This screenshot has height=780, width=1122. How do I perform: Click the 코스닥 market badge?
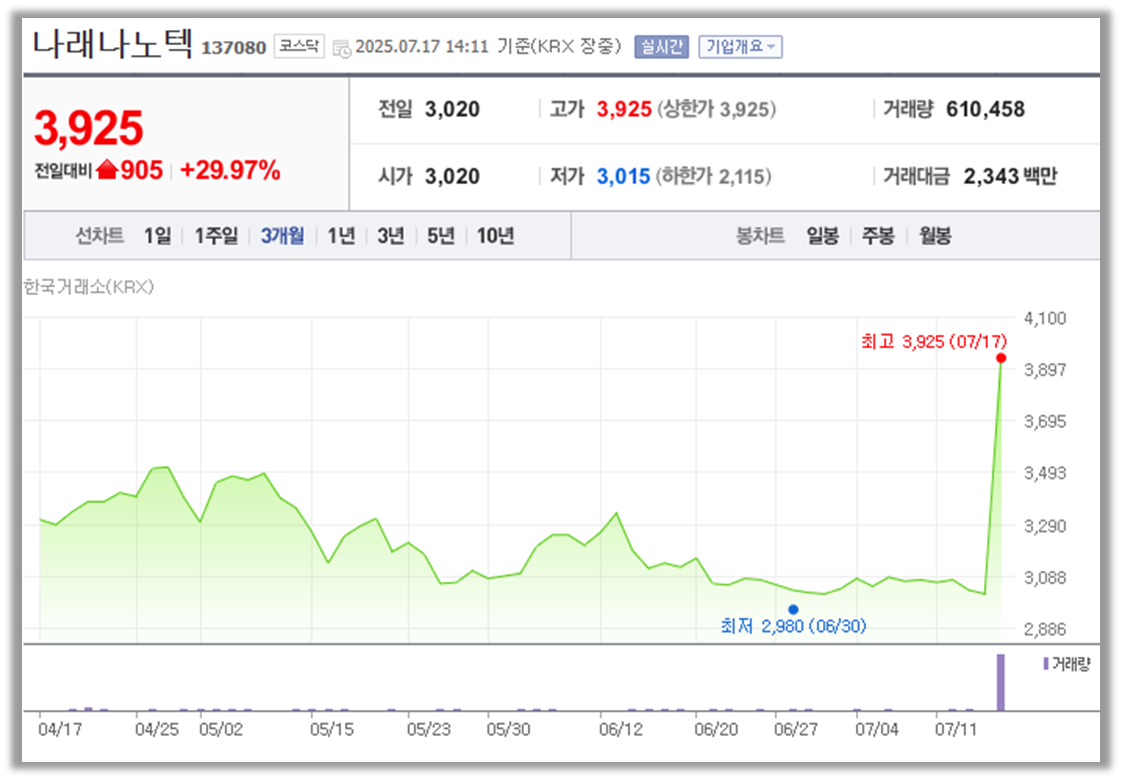click(x=299, y=47)
